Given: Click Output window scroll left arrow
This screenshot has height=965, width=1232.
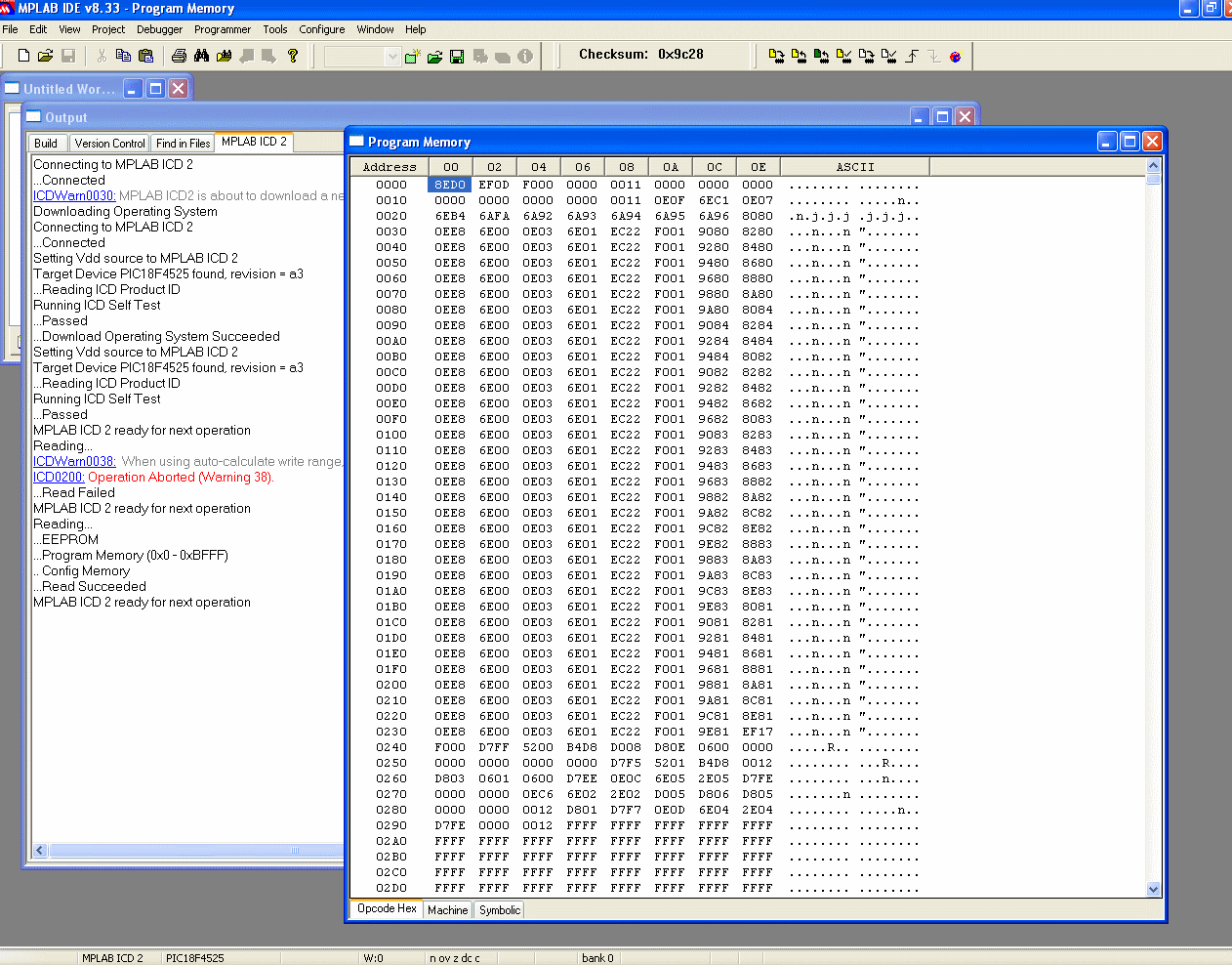Looking at the screenshot, I should tap(40, 851).
